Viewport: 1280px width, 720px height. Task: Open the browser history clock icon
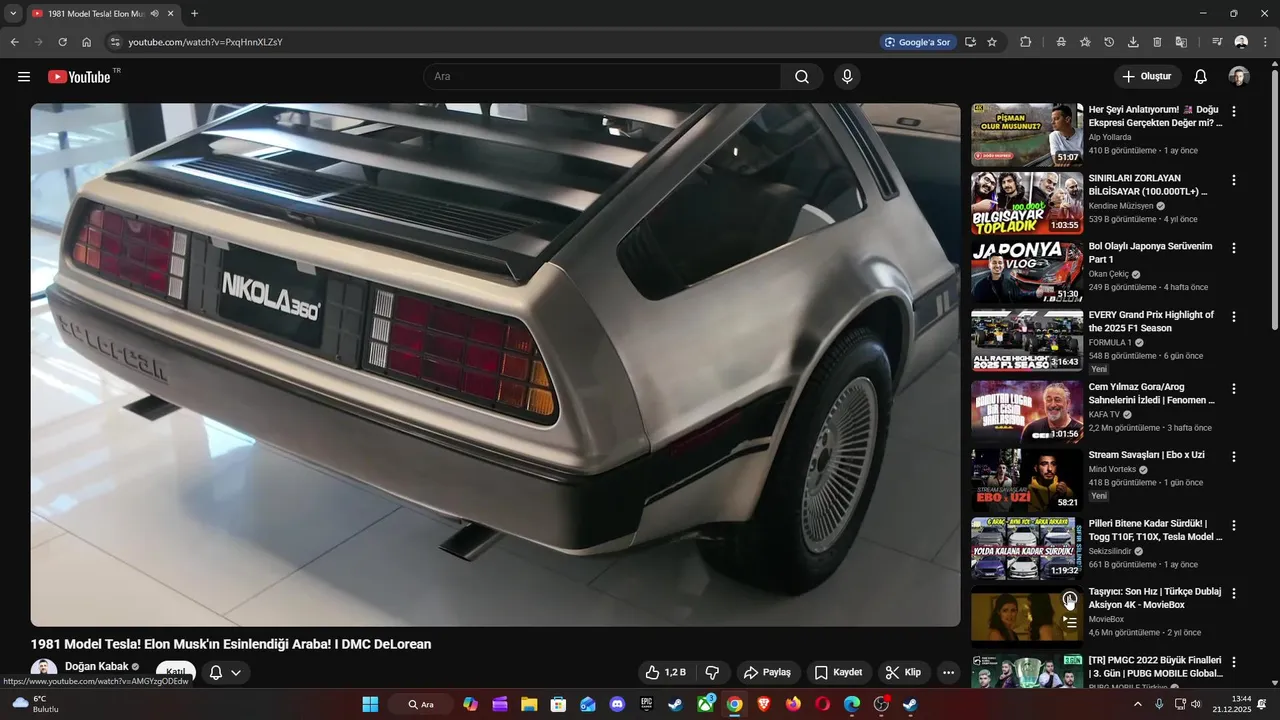[x=1109, y=42]
